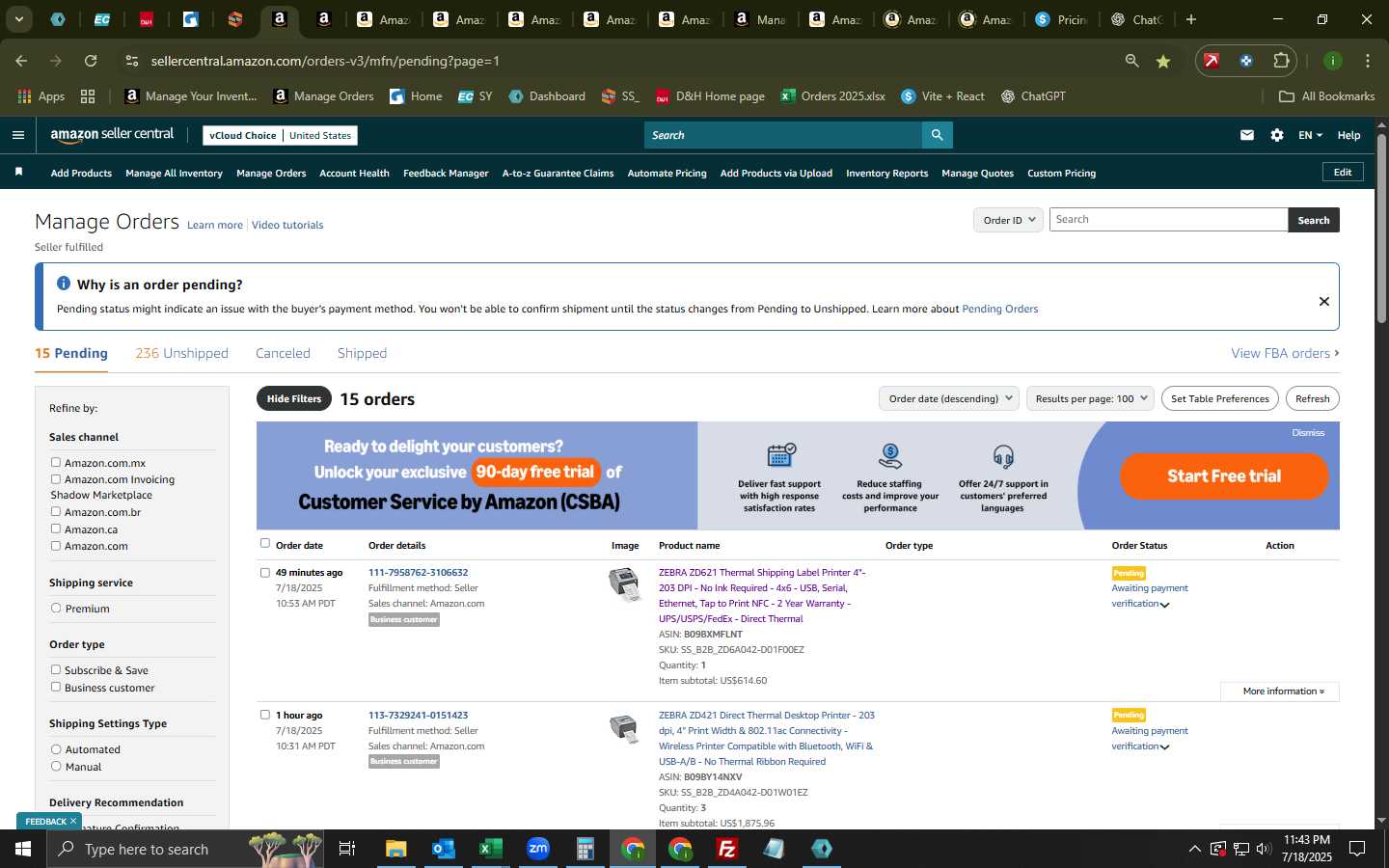
Task: Click the Hide Filters button
Action: 294,398
